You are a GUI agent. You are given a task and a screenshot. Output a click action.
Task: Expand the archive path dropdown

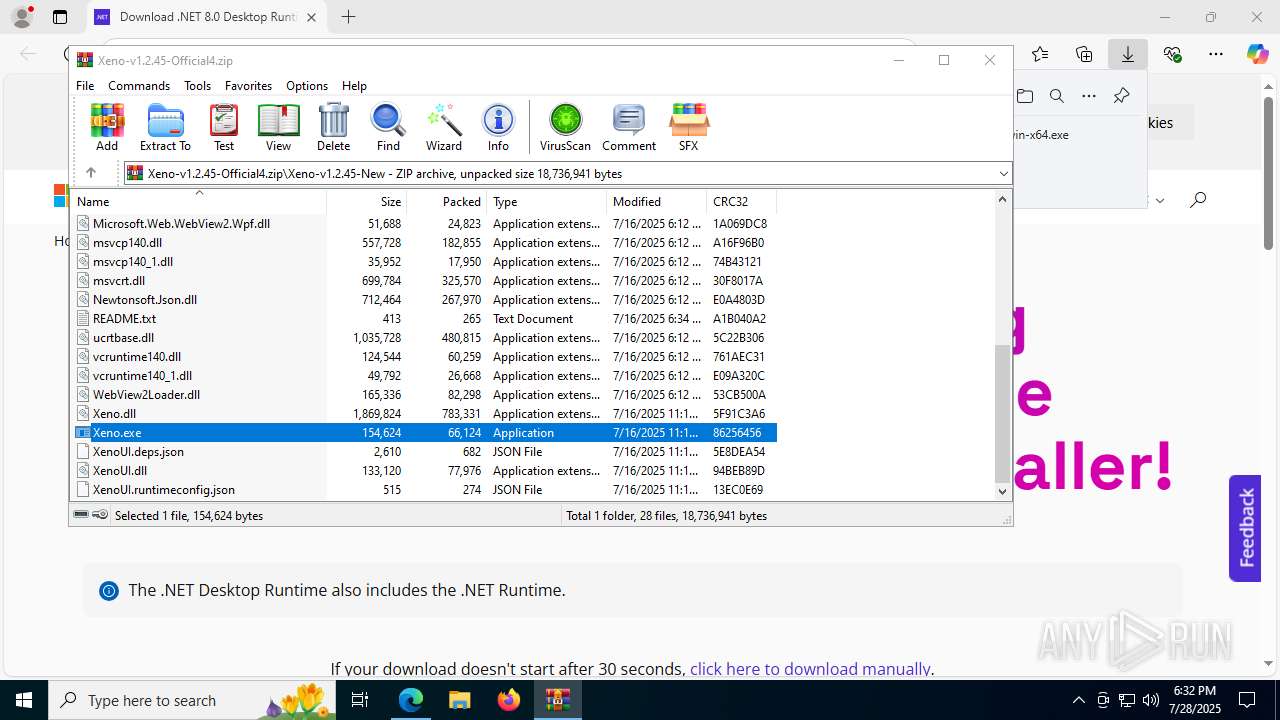1003,173
